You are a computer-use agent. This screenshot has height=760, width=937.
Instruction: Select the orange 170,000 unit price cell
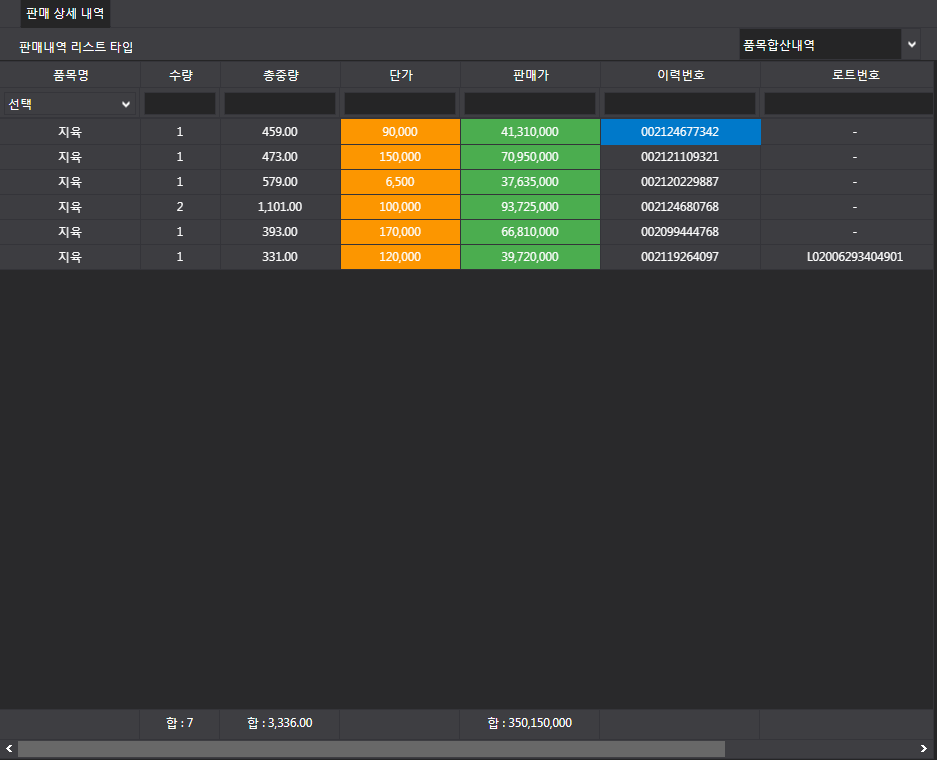(400, 232)
